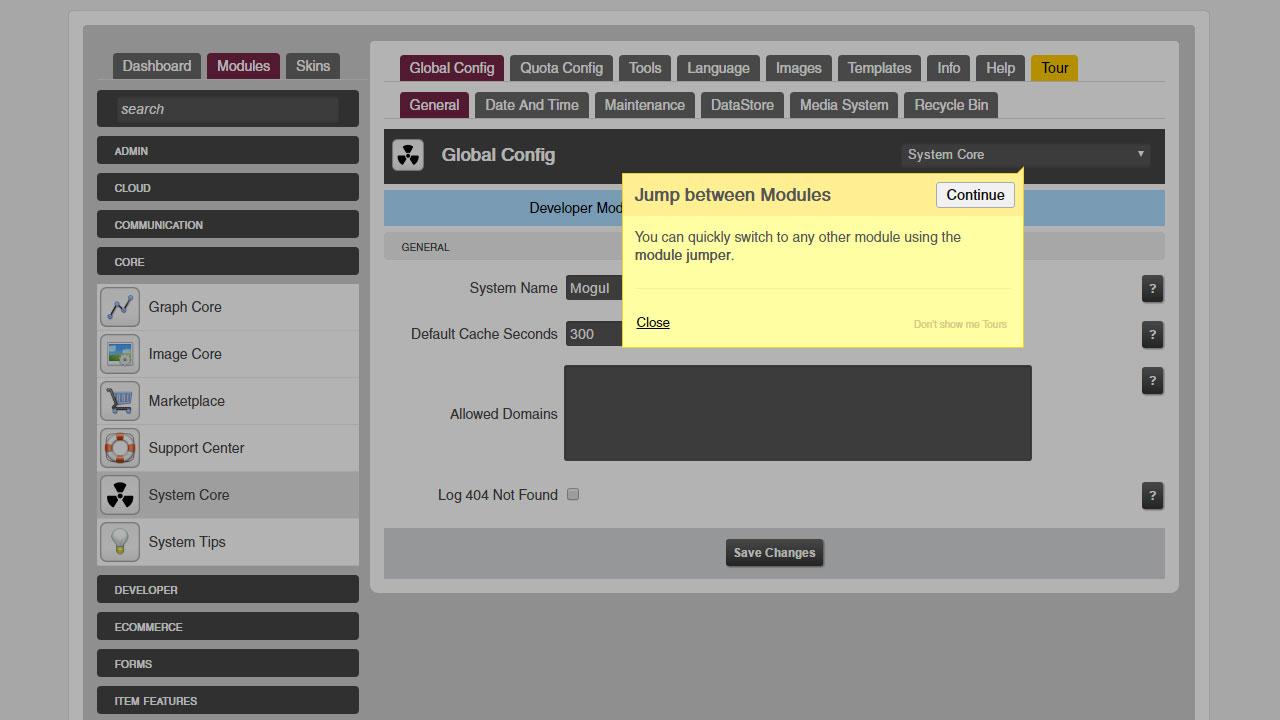Collapse the CORE module category

[227, 262]
